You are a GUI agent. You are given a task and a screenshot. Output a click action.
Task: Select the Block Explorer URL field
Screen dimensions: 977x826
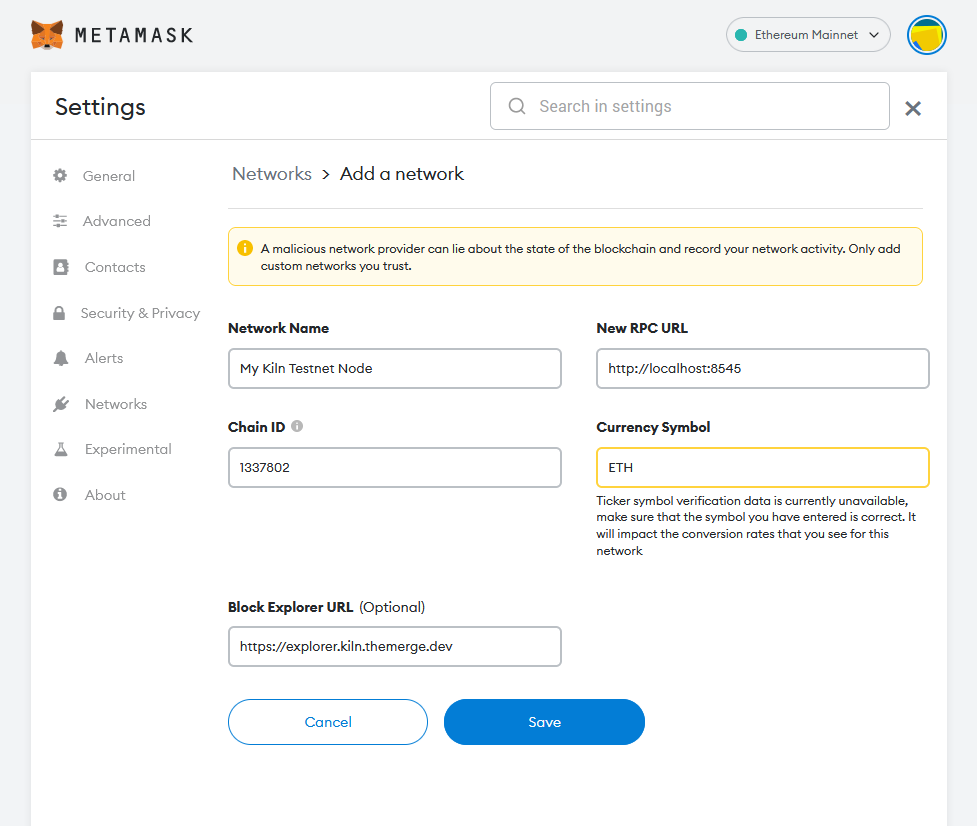pyautogui.click(x=394, y=646)
